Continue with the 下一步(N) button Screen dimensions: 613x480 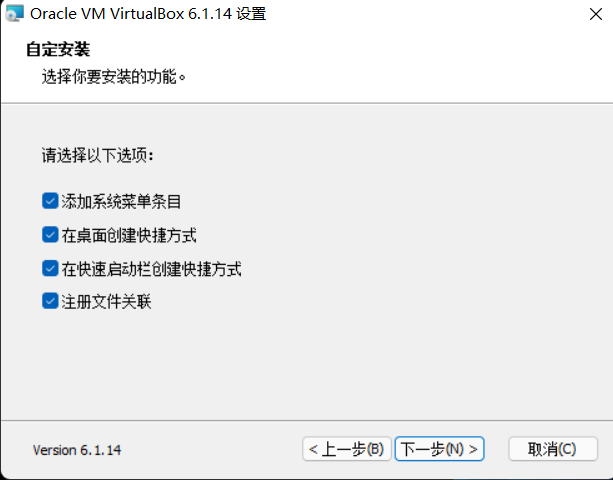pos(439,449)
